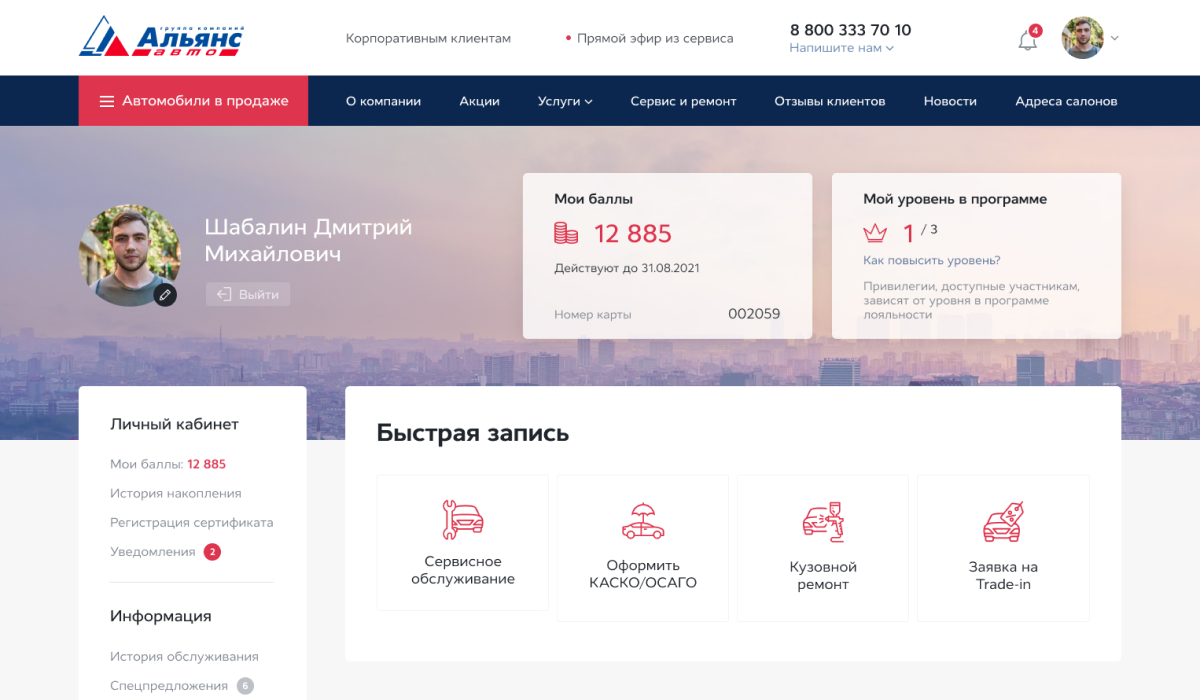Open История накопления in sidebar
The width and height of the screenshot is (1200, 700).
[175, 493]
